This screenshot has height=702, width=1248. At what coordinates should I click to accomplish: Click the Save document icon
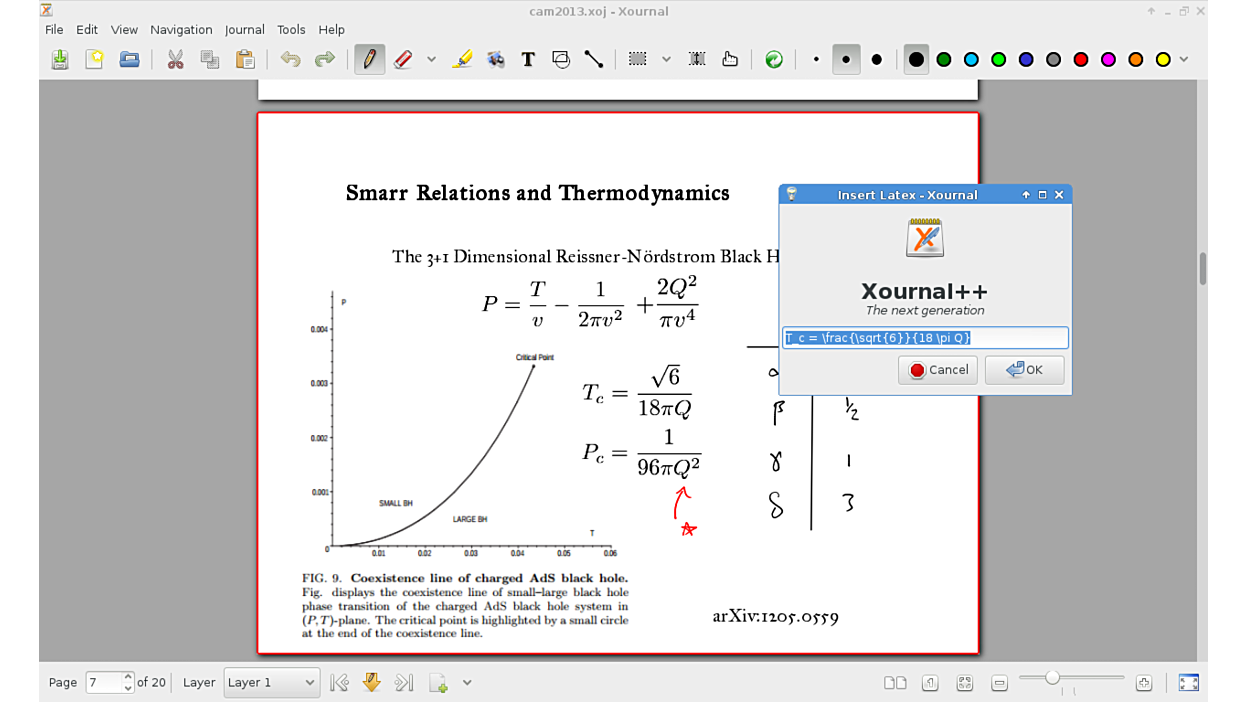(x=60, y=60)
